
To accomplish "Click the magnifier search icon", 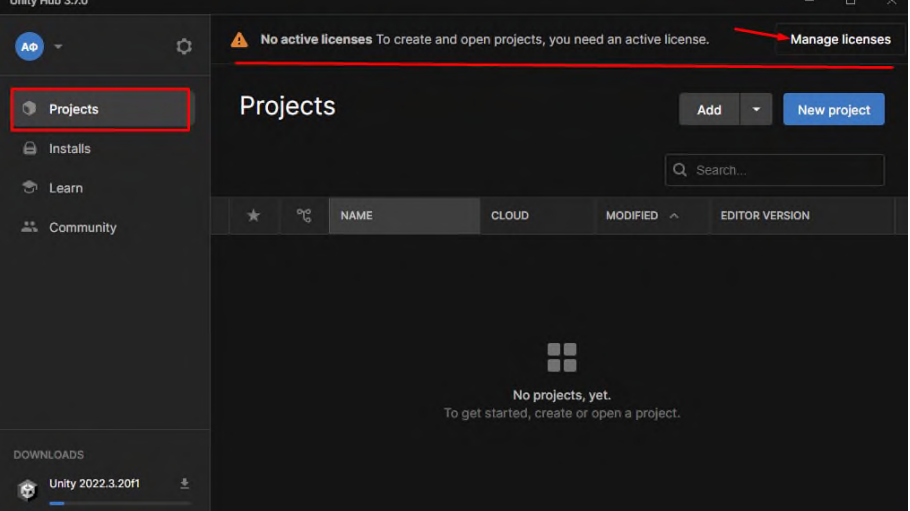I will [680, 170].
